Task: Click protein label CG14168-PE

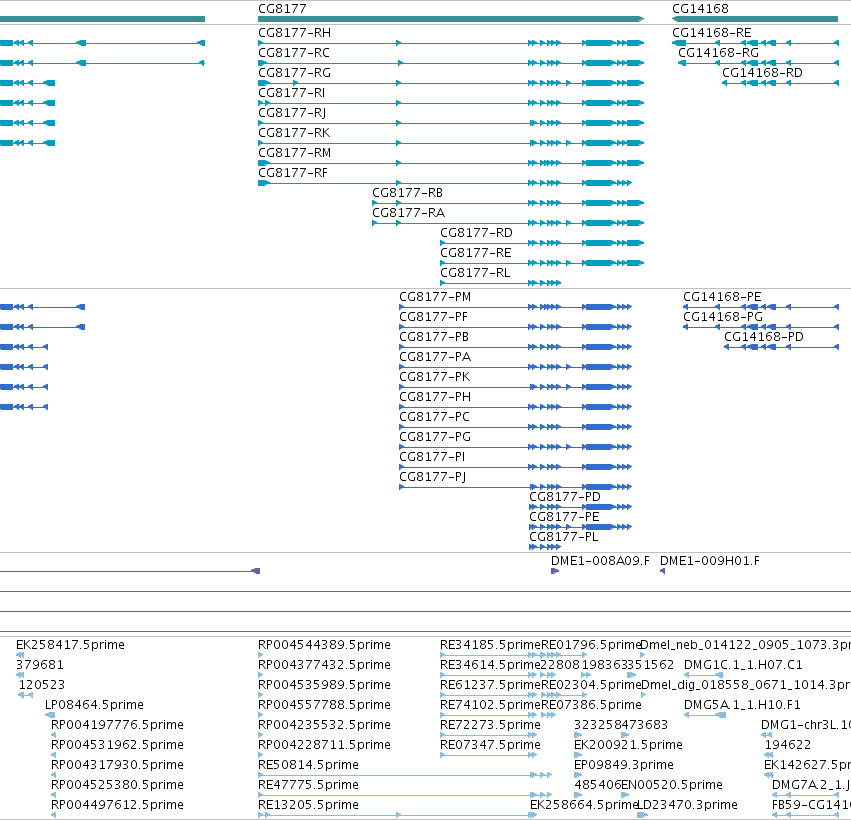Action: [x=722, y=297]
